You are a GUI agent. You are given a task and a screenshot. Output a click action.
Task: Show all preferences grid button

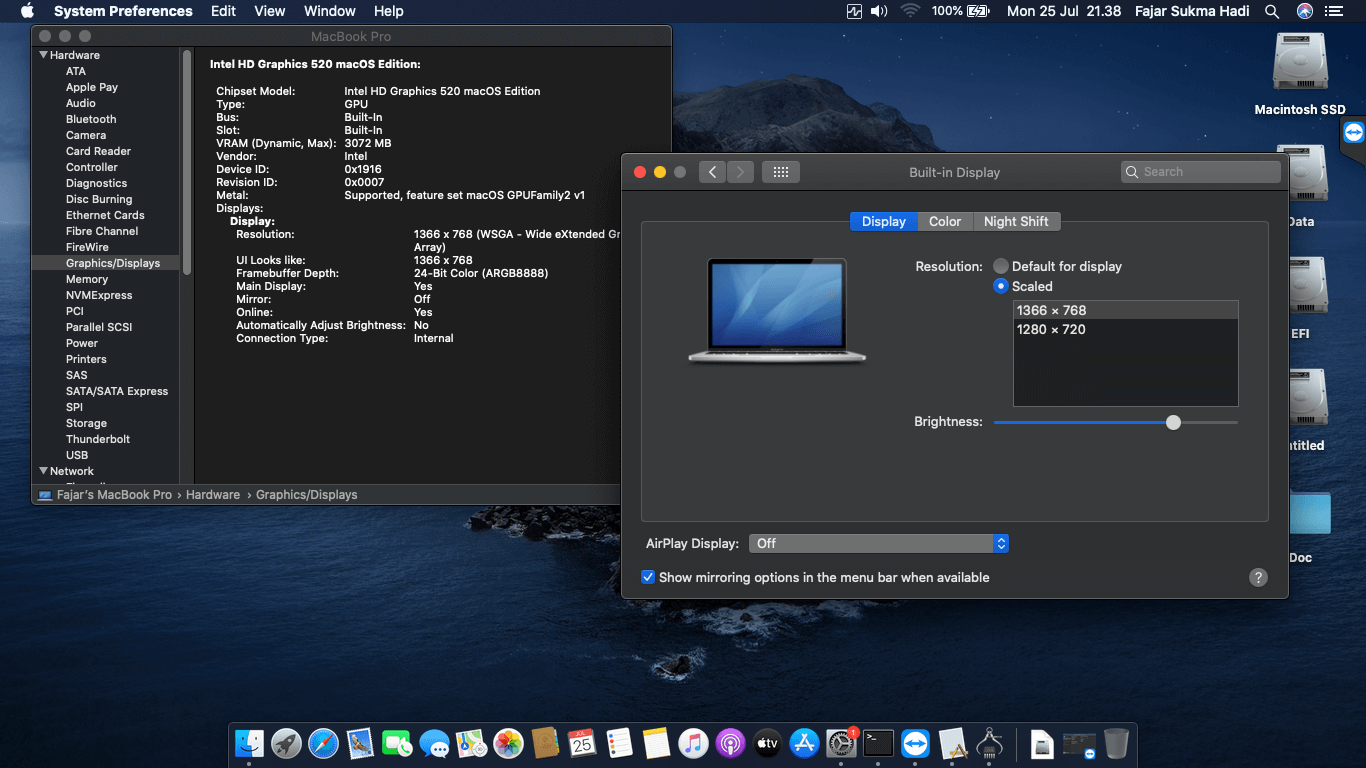coord(781,172)
